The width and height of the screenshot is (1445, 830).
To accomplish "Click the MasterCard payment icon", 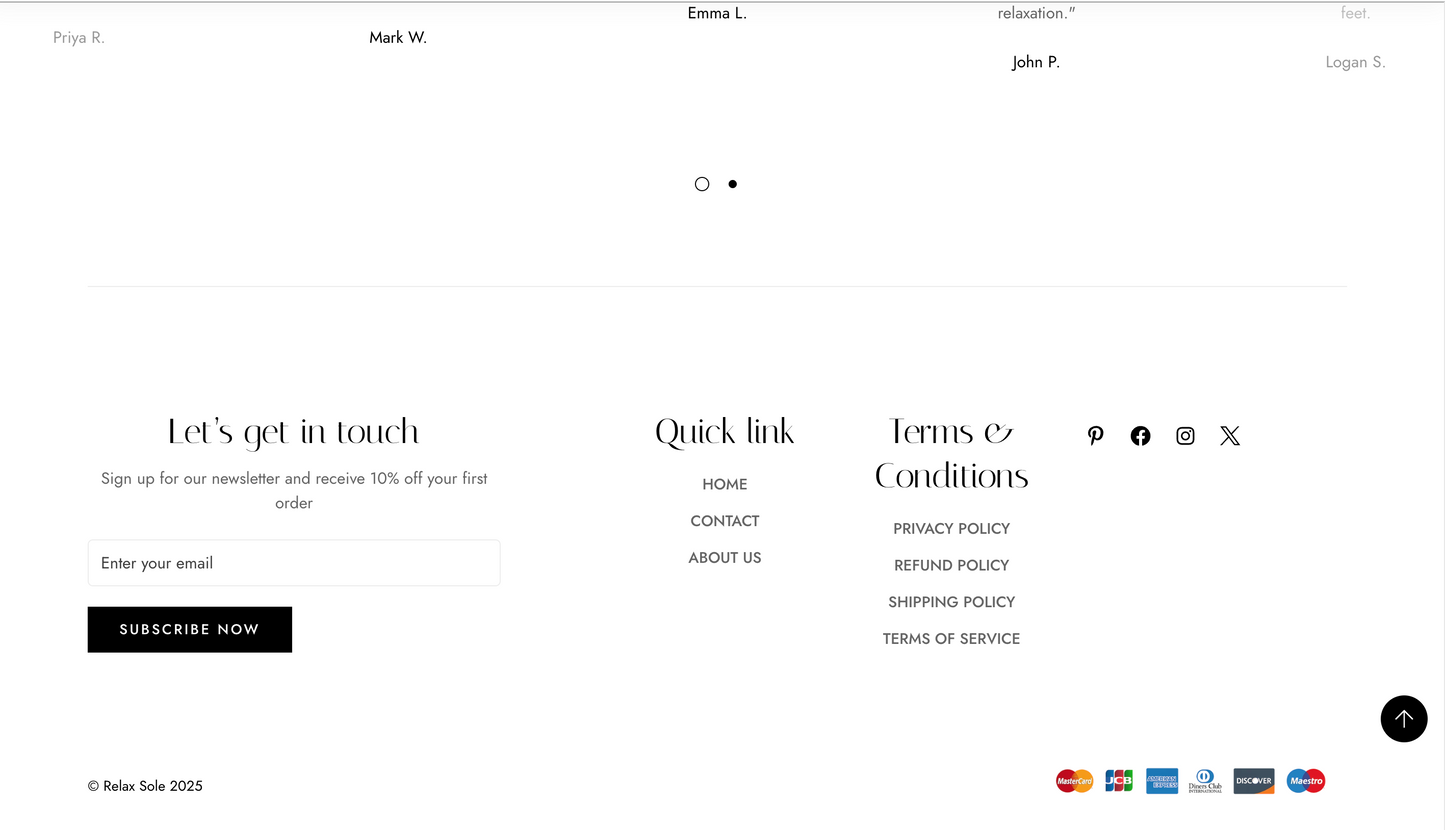I will (1075, 781).
